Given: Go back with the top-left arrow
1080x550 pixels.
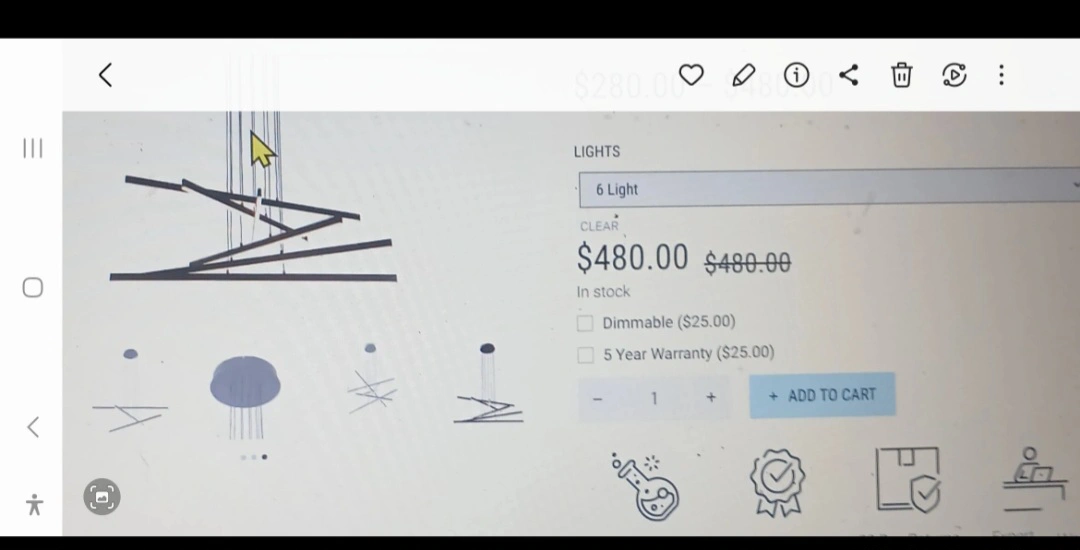Looking at the screenshot, I should tap(105, 75).
